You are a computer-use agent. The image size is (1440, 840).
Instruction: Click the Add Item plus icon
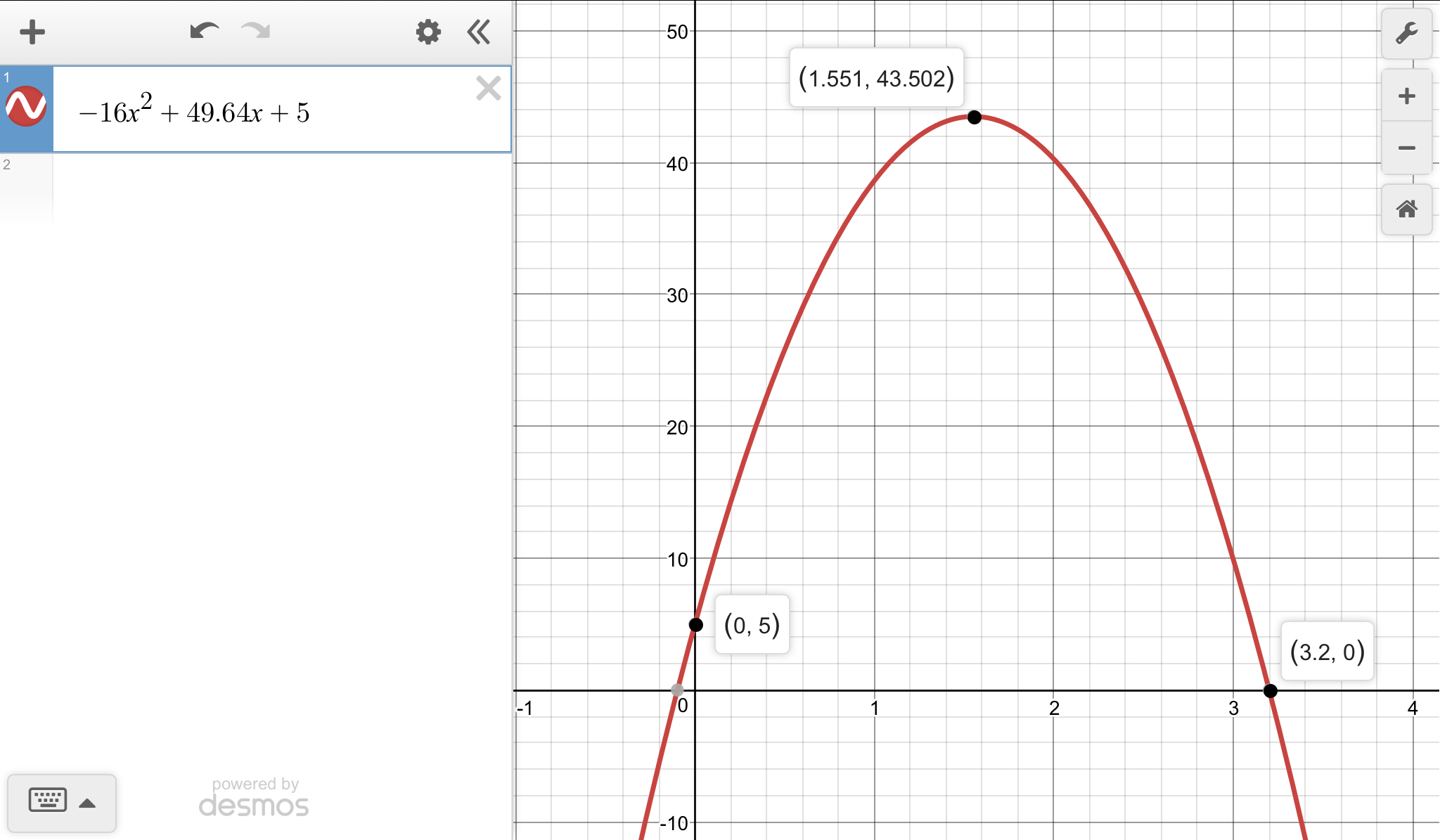(32, 32)
